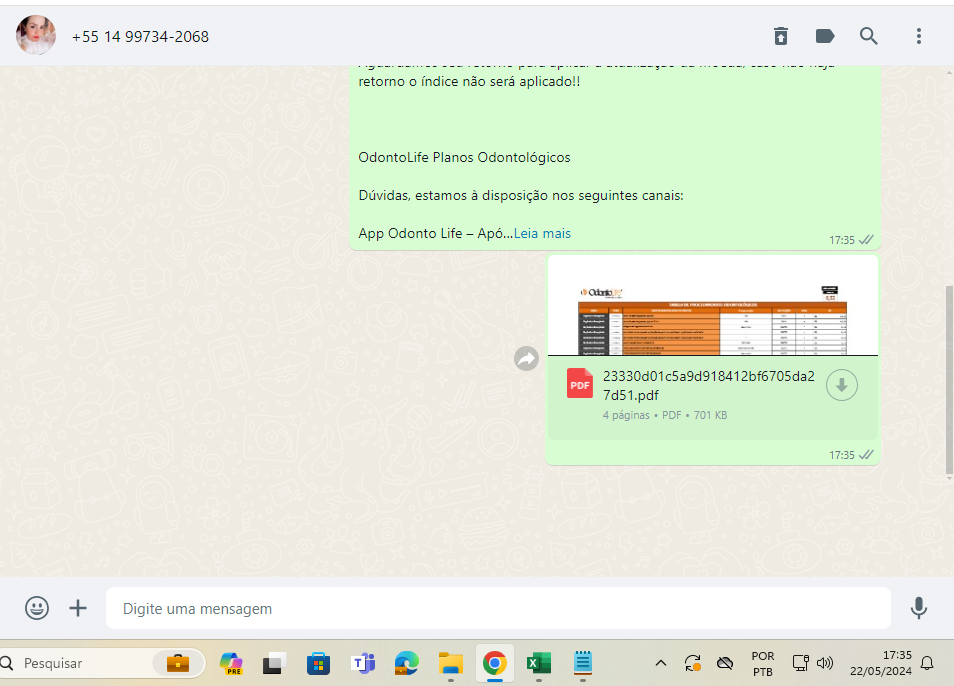Delete chat using the trash icon

781,36
